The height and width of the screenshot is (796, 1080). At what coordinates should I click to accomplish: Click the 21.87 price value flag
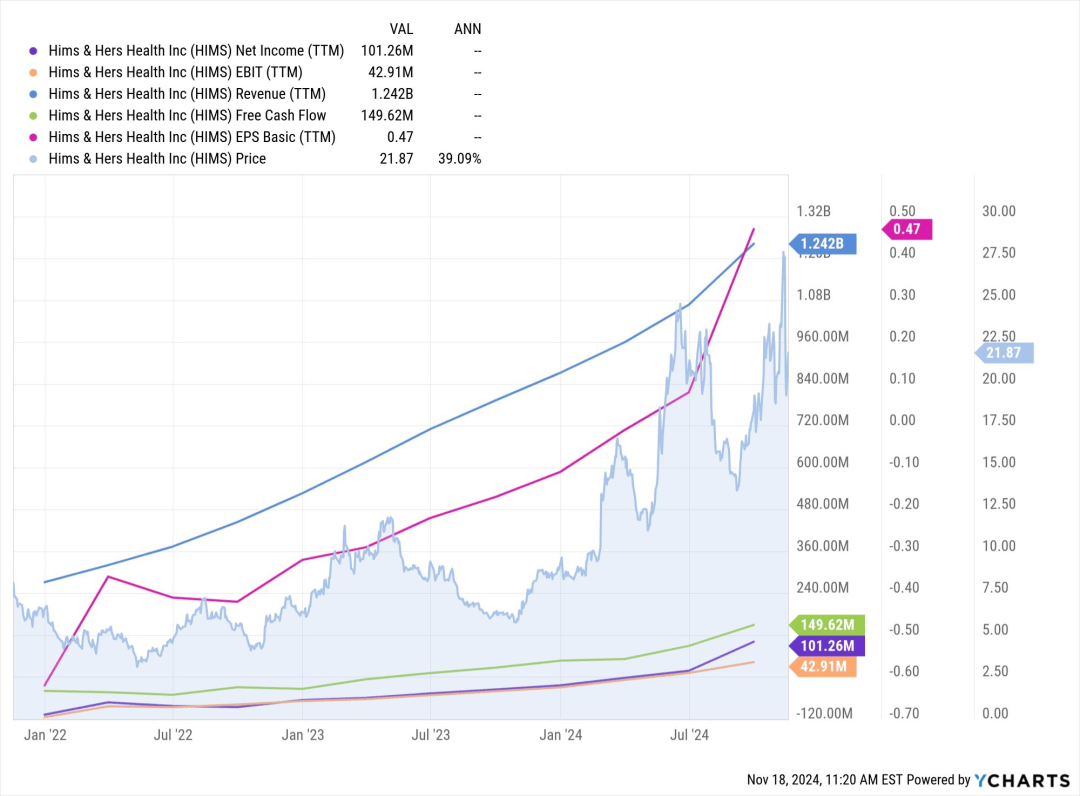point(1004,353)
